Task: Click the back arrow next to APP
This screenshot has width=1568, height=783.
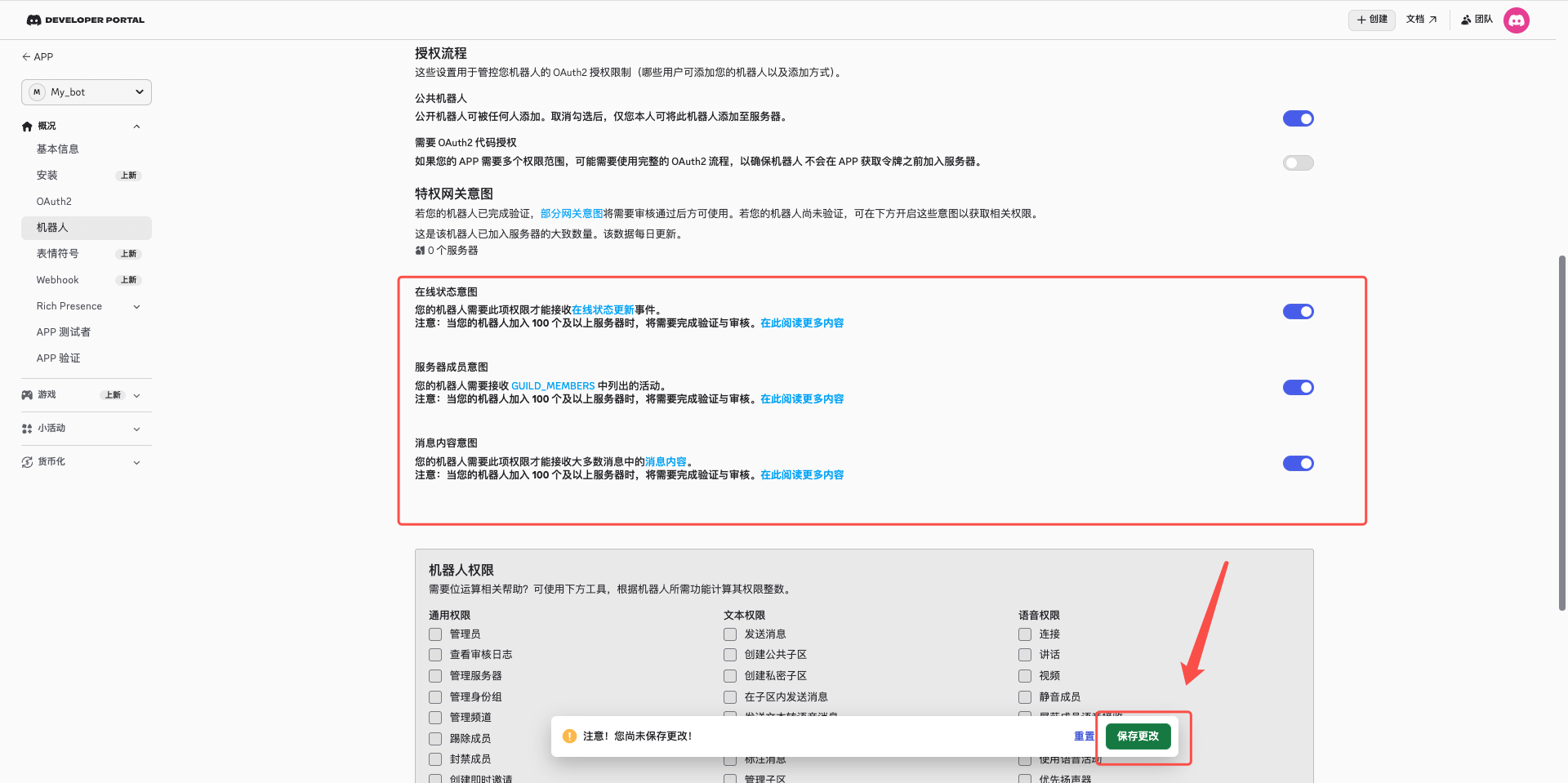Action: (26, 57)
